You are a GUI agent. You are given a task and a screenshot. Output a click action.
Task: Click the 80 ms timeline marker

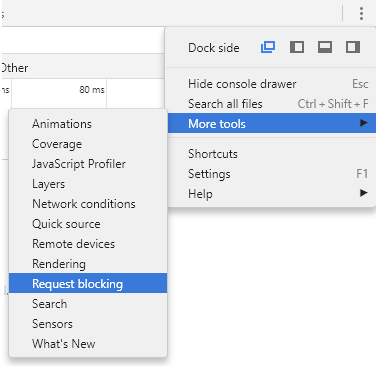[92, 90]
